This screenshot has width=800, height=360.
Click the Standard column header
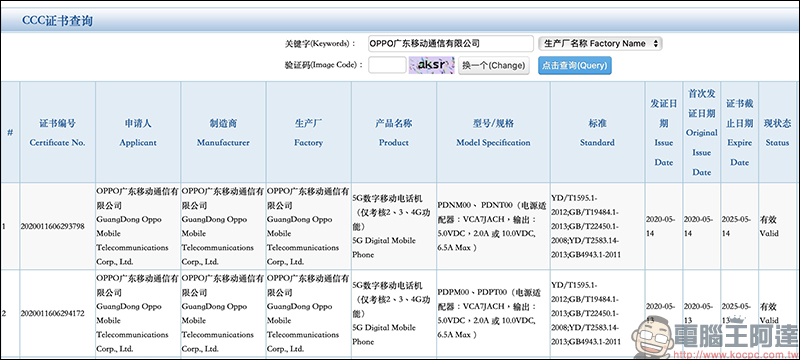click(x=597, y=133)
